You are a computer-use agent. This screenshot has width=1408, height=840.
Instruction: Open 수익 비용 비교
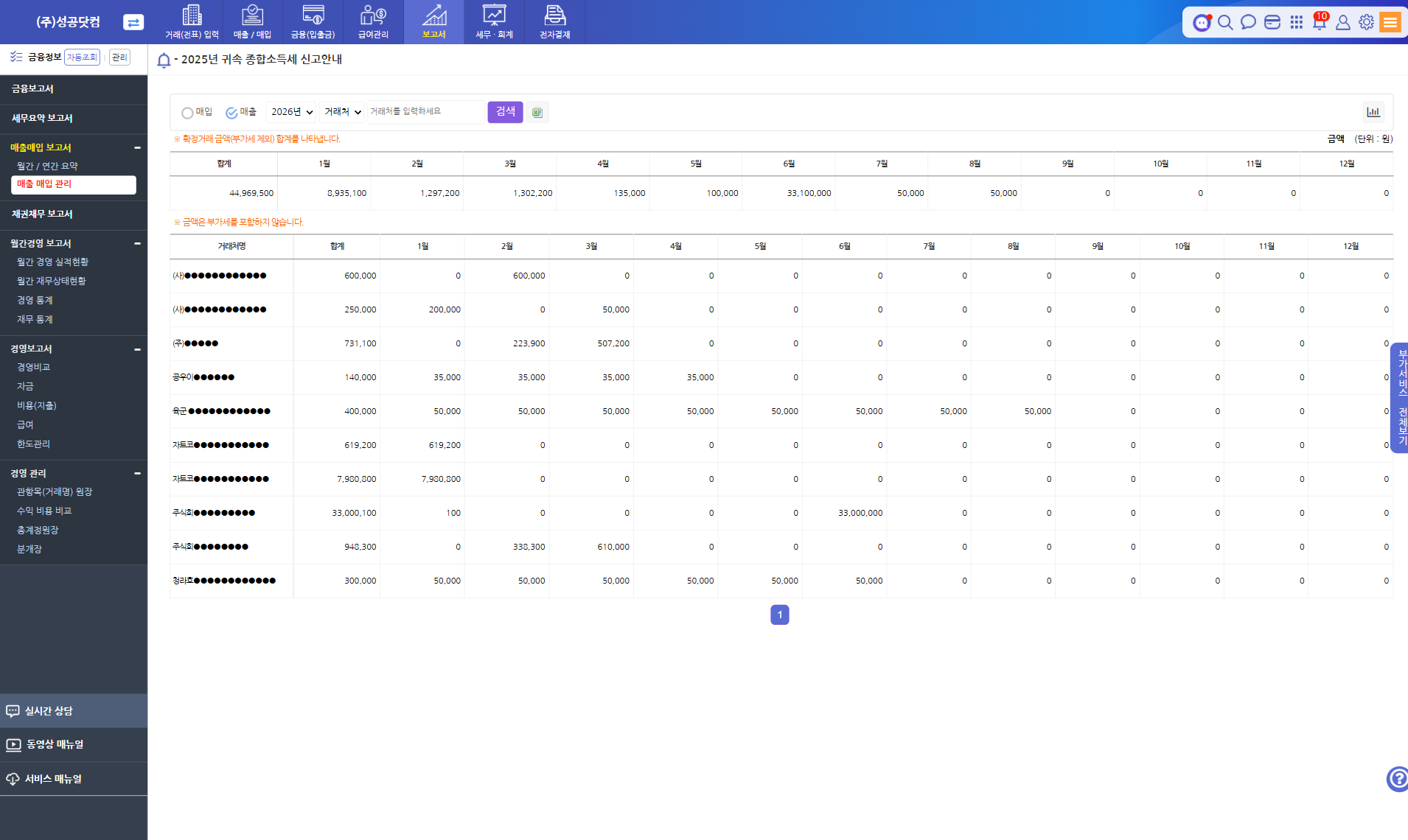[44, 511]
